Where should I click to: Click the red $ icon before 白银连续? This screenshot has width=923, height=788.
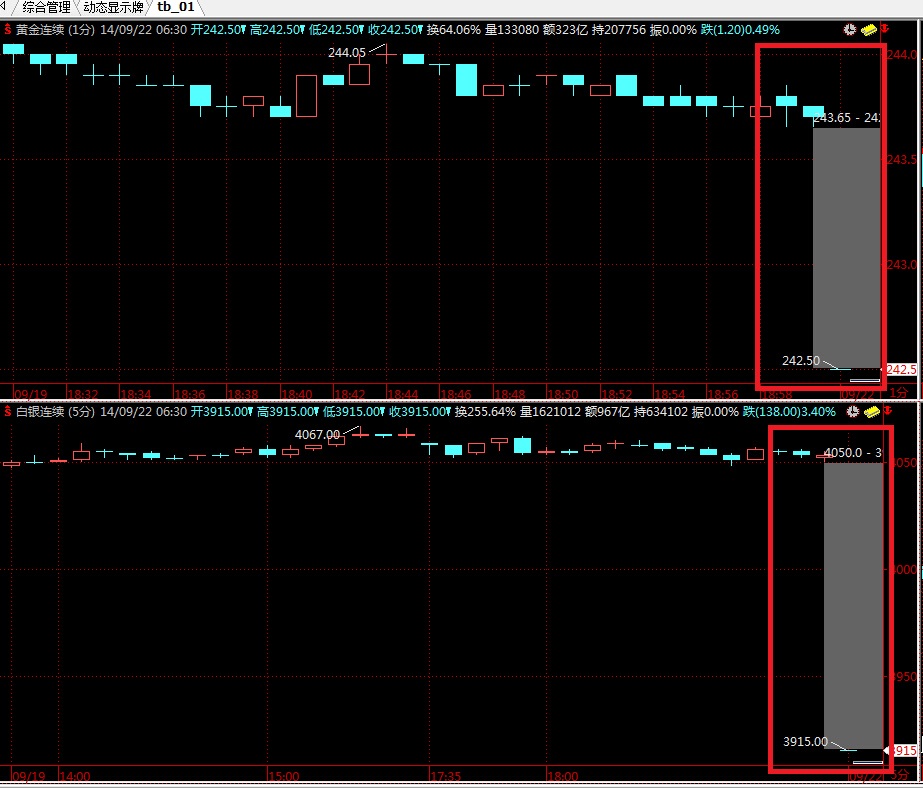click(x=7, y=411)
